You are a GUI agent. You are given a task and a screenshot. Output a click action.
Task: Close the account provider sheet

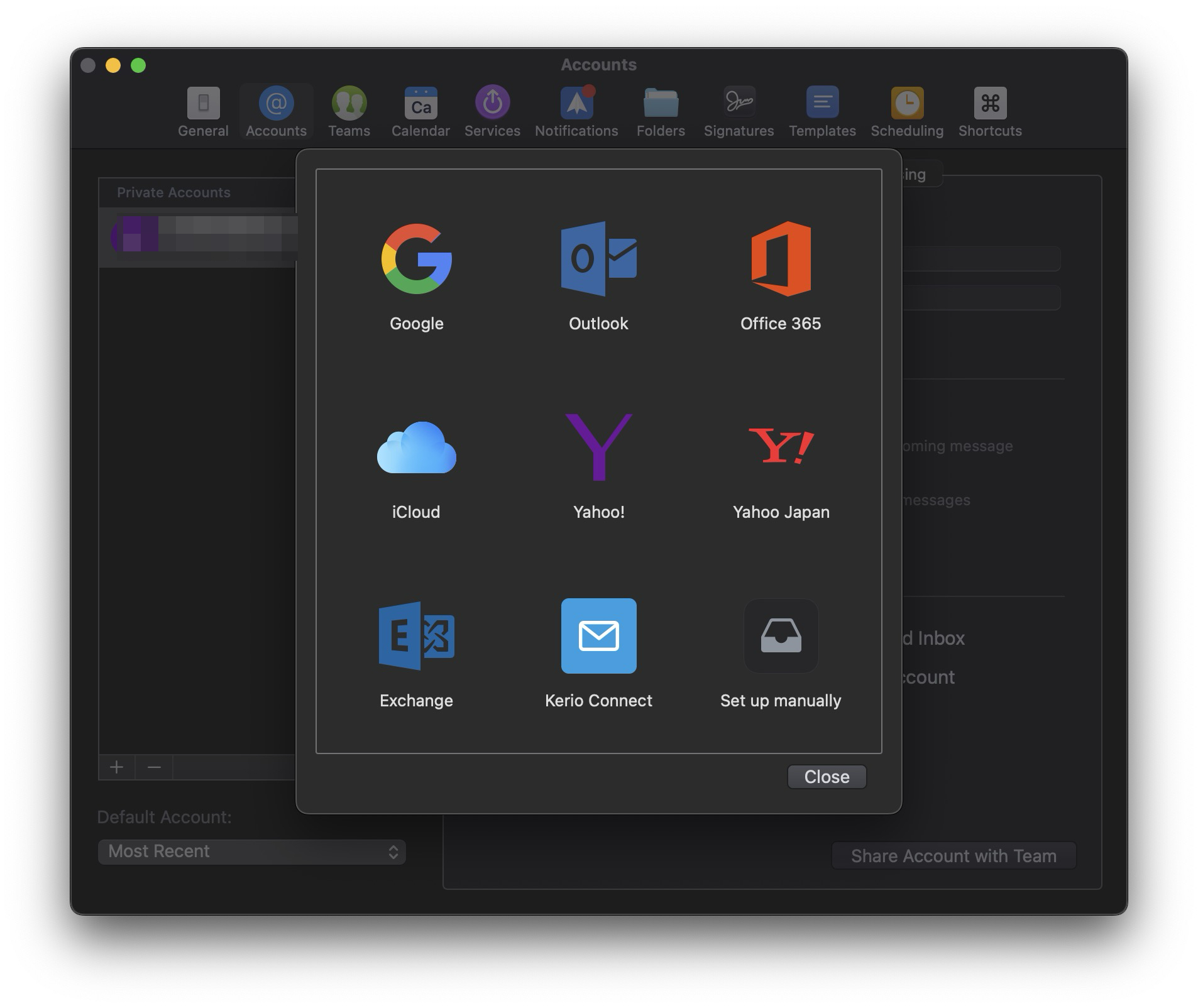click(827, 777)
